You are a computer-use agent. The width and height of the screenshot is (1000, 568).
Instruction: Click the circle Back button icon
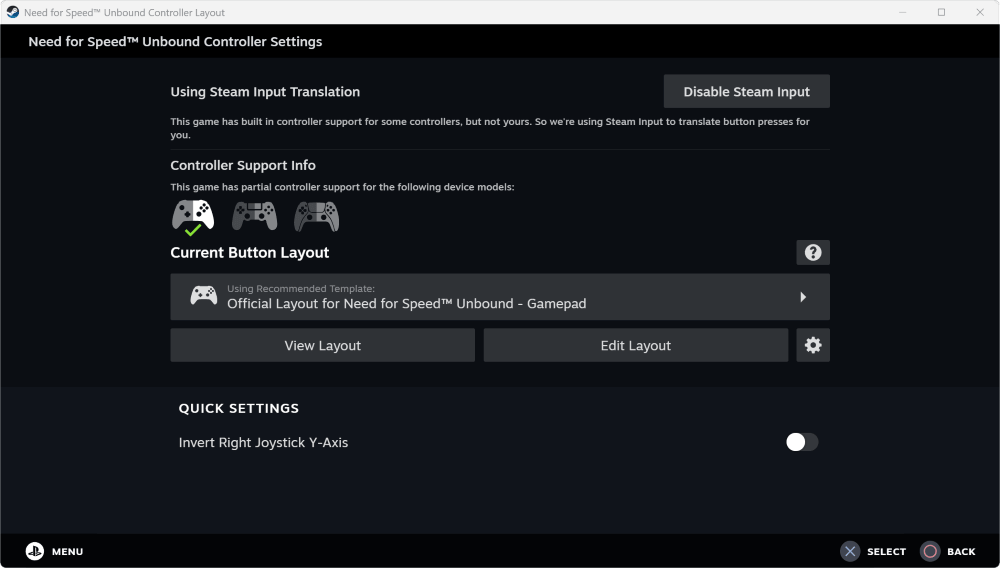pyautogui.click(x=930, y=551)
